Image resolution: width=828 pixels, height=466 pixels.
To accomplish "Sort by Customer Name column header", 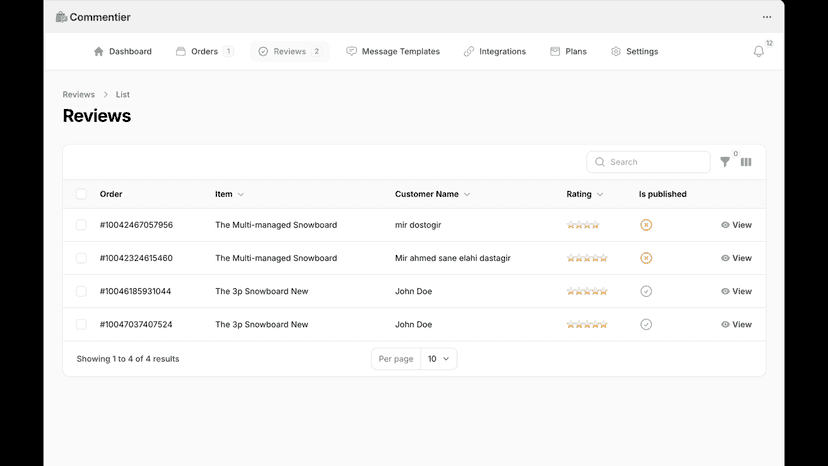I will click(427, 194).
